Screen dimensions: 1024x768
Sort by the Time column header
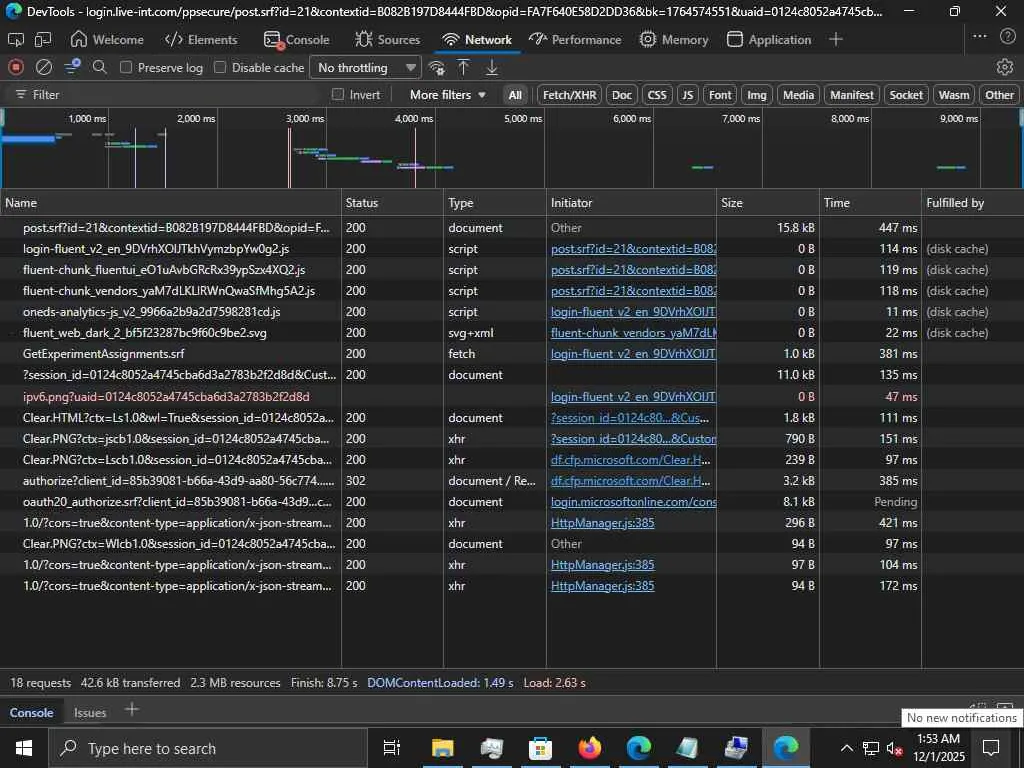click(x=870, y=202)
